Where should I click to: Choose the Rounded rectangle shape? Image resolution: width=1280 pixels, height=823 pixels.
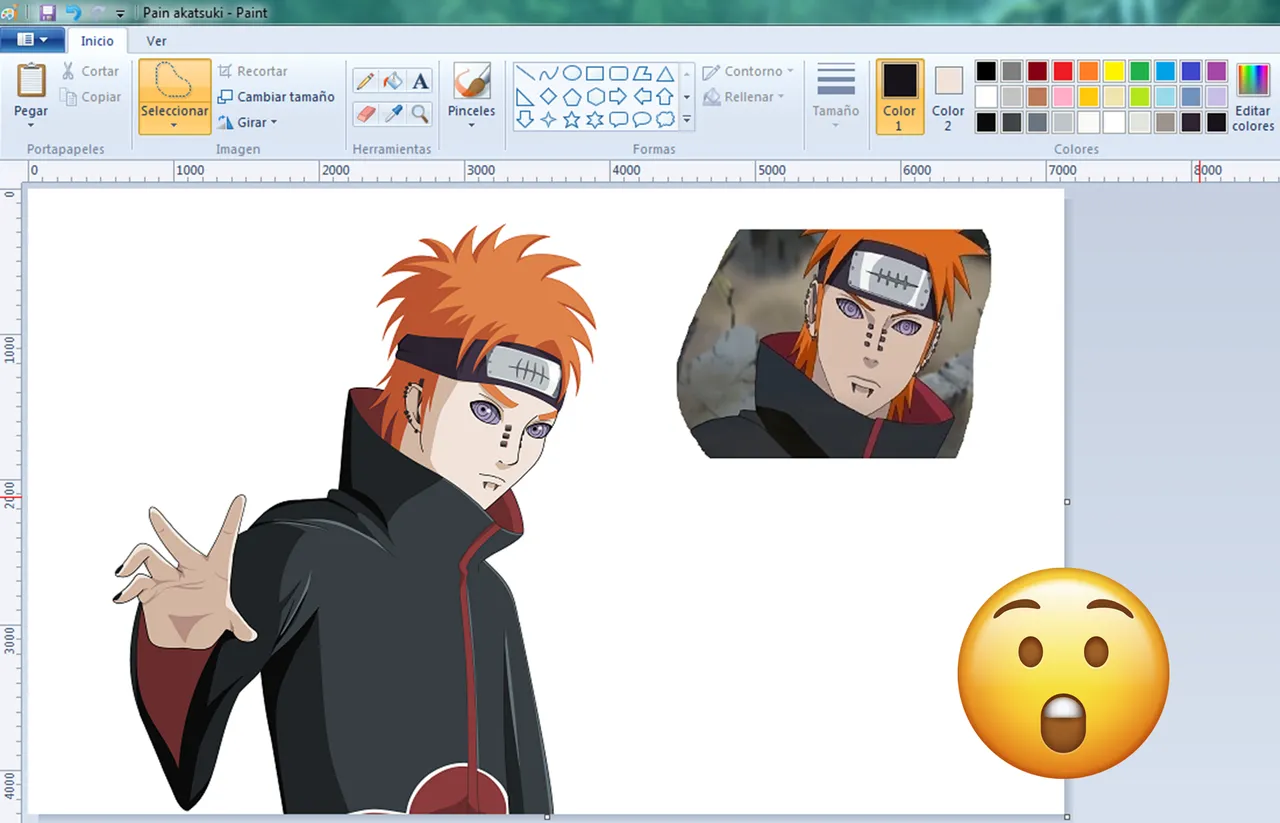pos(618,74)
